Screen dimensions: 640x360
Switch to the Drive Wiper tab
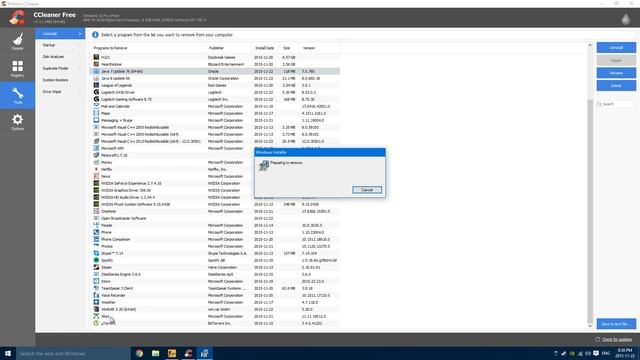(x=60, y=91)
